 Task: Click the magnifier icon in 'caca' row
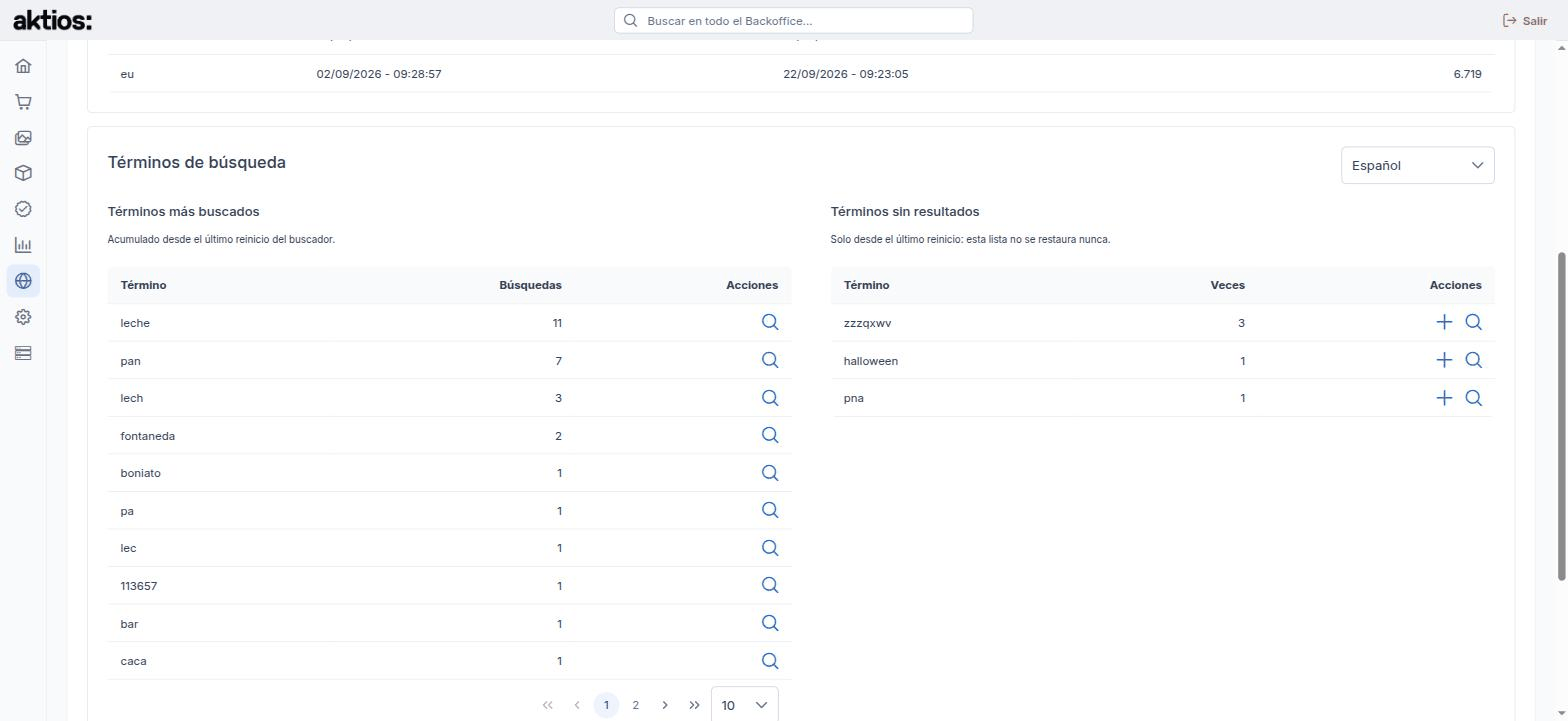(x=770, y=661)
